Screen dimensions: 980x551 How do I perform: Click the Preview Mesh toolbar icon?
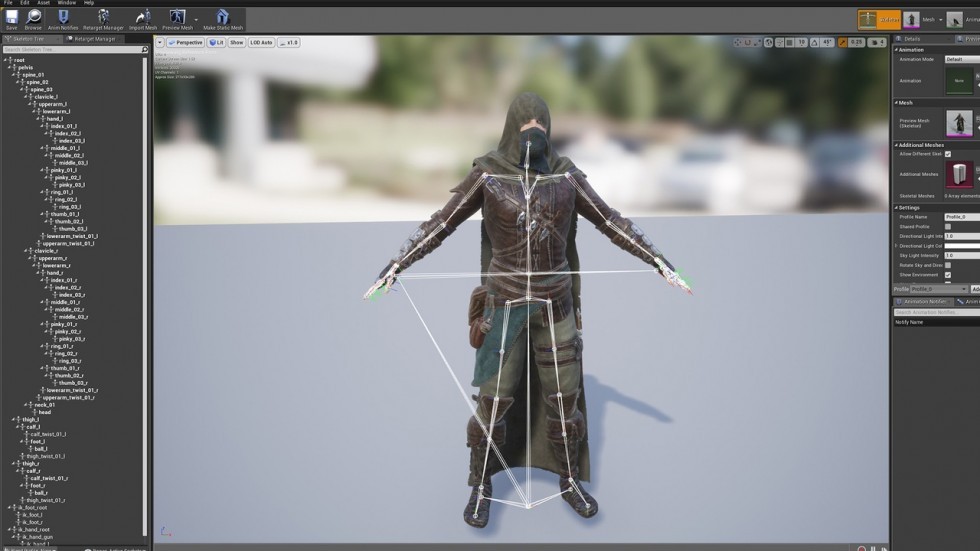(178, 19)
